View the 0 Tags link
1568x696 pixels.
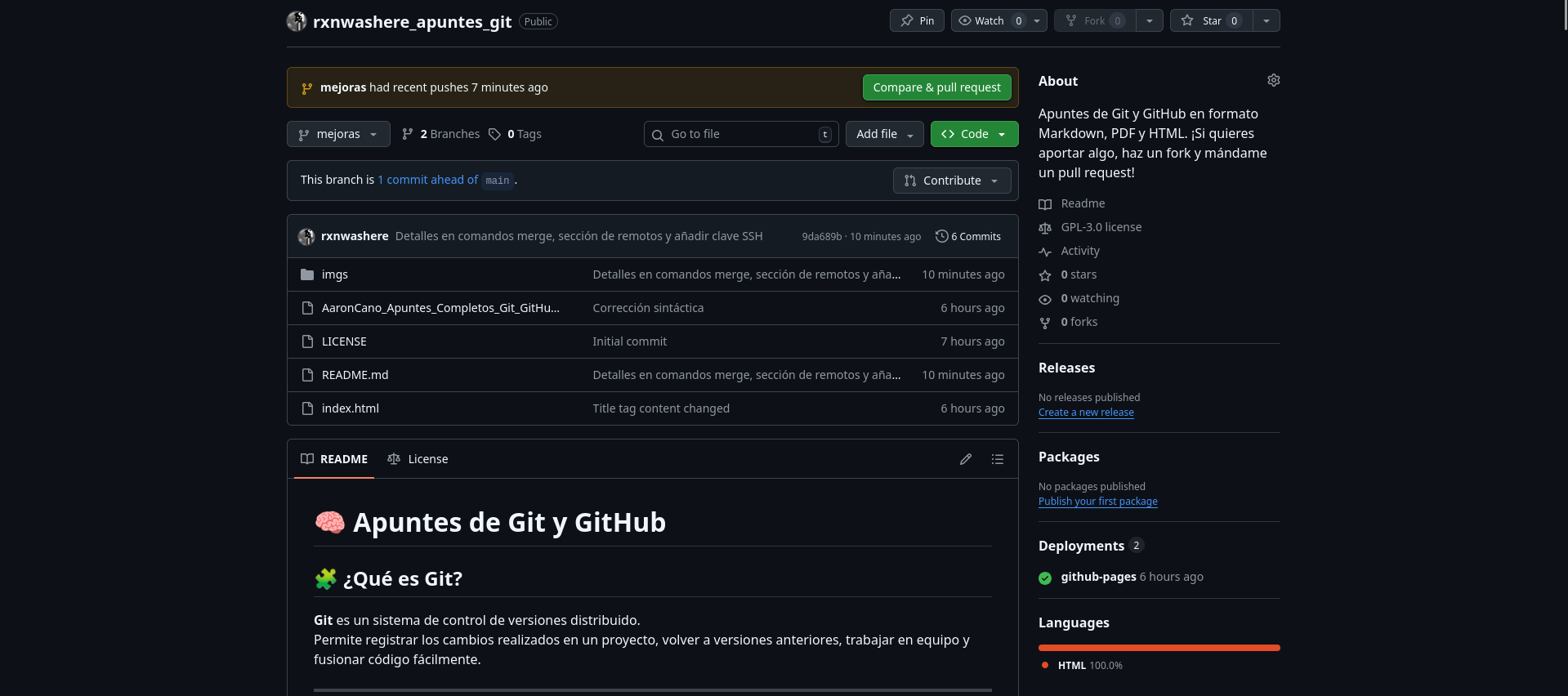(x=516, y=134)
